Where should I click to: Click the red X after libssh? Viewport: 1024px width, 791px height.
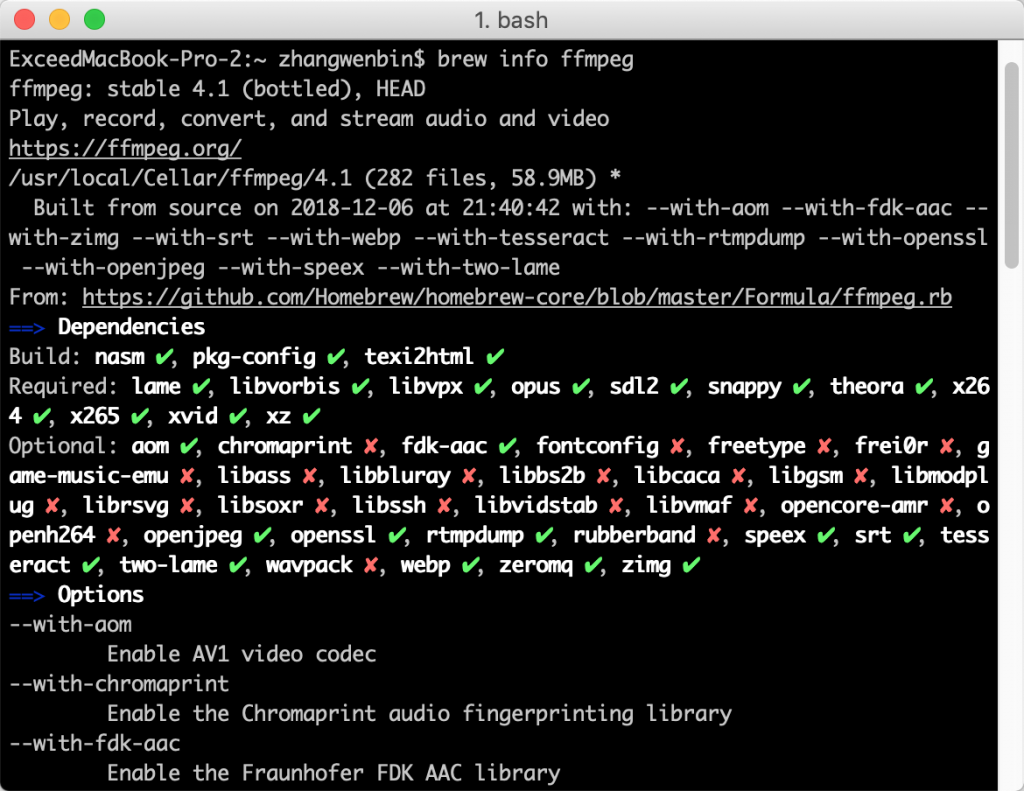(445, 506)
